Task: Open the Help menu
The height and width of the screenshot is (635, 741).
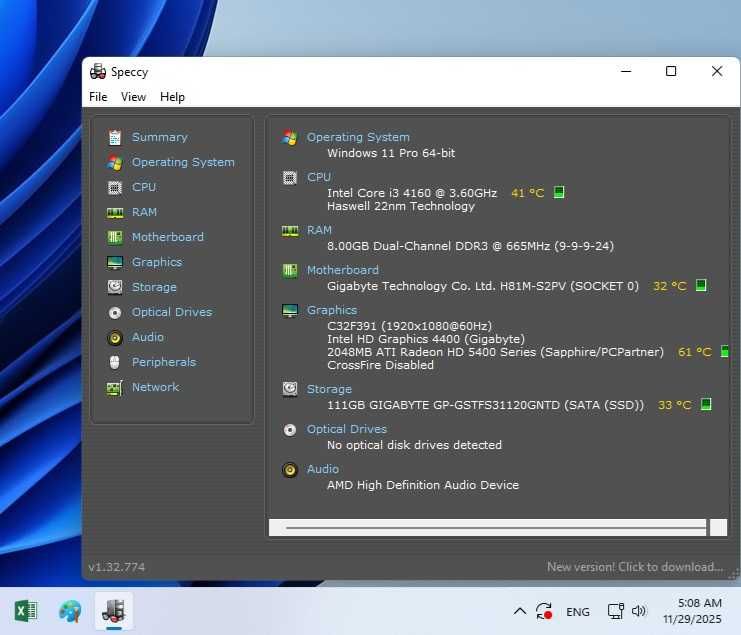Action: (172, 97)
